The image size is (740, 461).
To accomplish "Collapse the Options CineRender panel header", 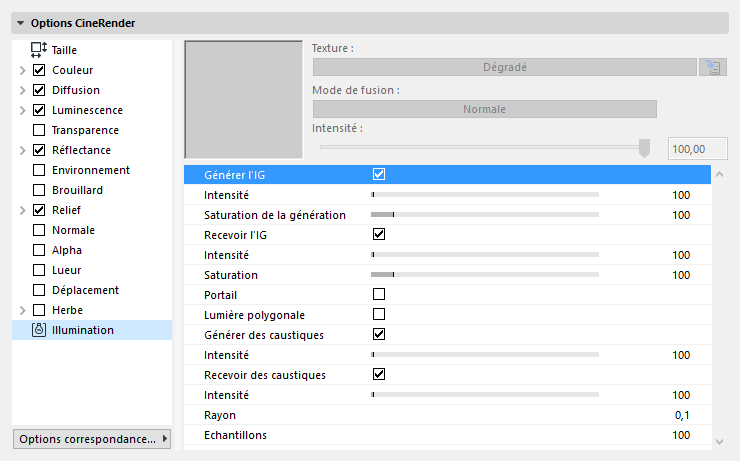I will pyautogui.click(x=20, y=23).
